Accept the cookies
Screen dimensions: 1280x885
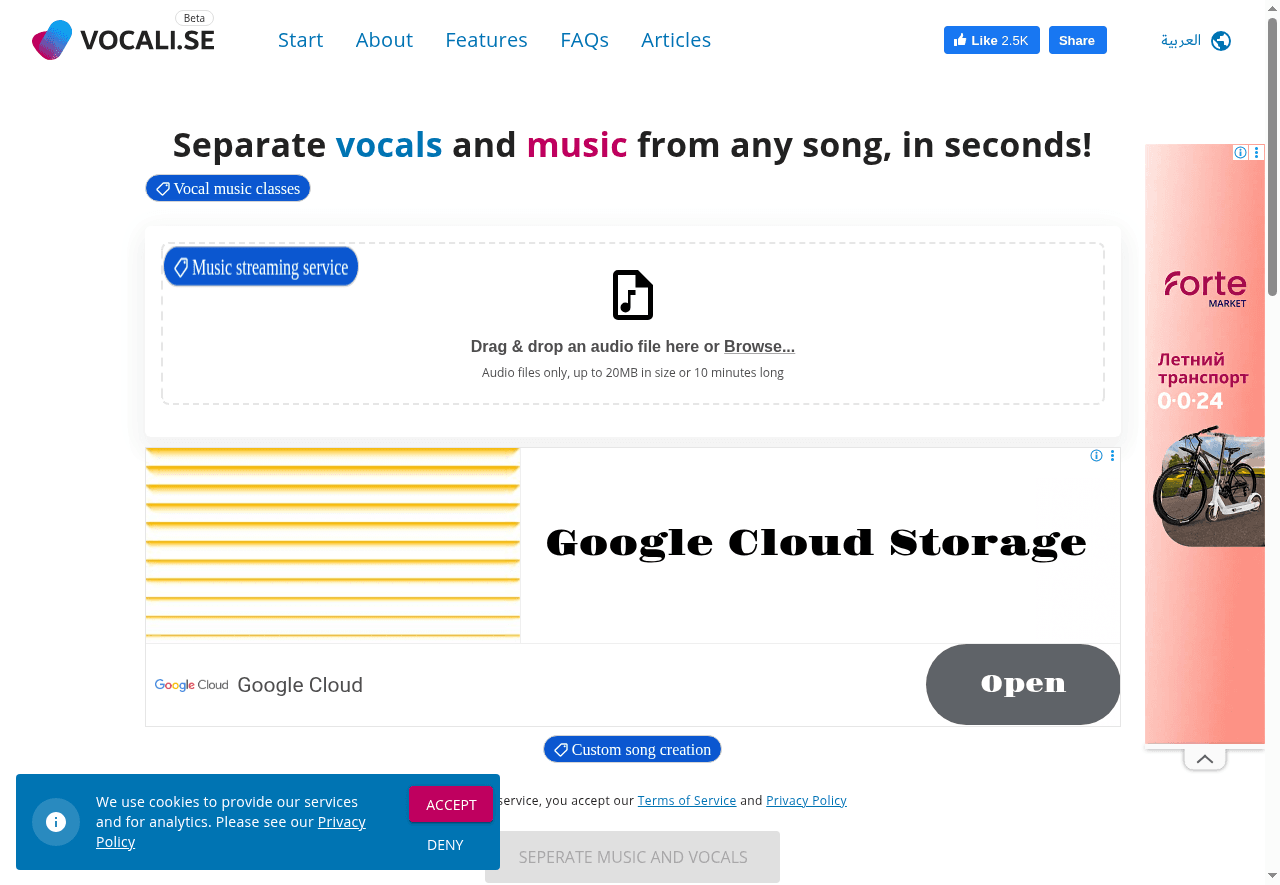pos(451,804)
